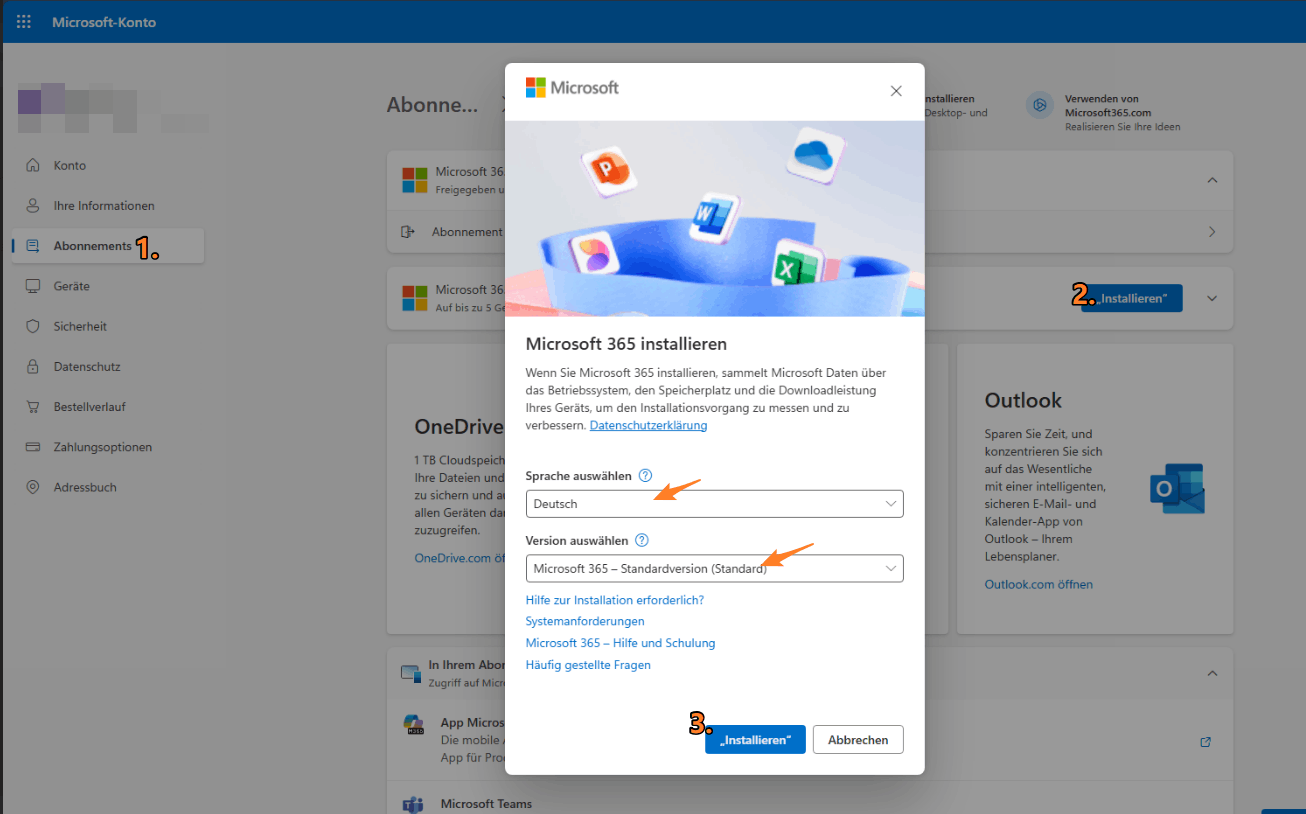Close the Microsoft 365 install dialog
Viewport: 1306px width, 814px height.
click(896, 91)
